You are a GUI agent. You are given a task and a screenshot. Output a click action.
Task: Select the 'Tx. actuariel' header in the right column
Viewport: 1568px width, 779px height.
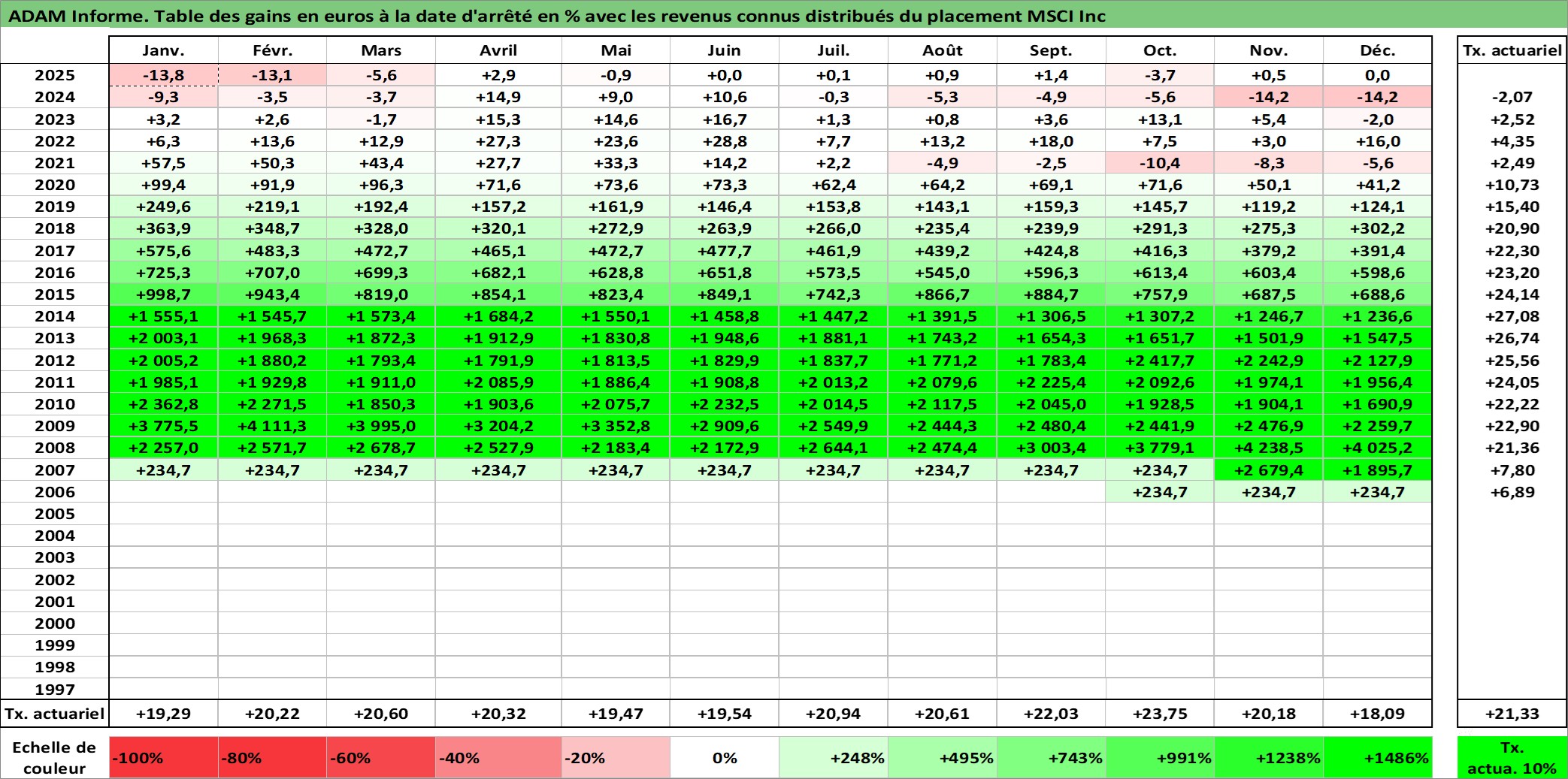point(1512,50)
